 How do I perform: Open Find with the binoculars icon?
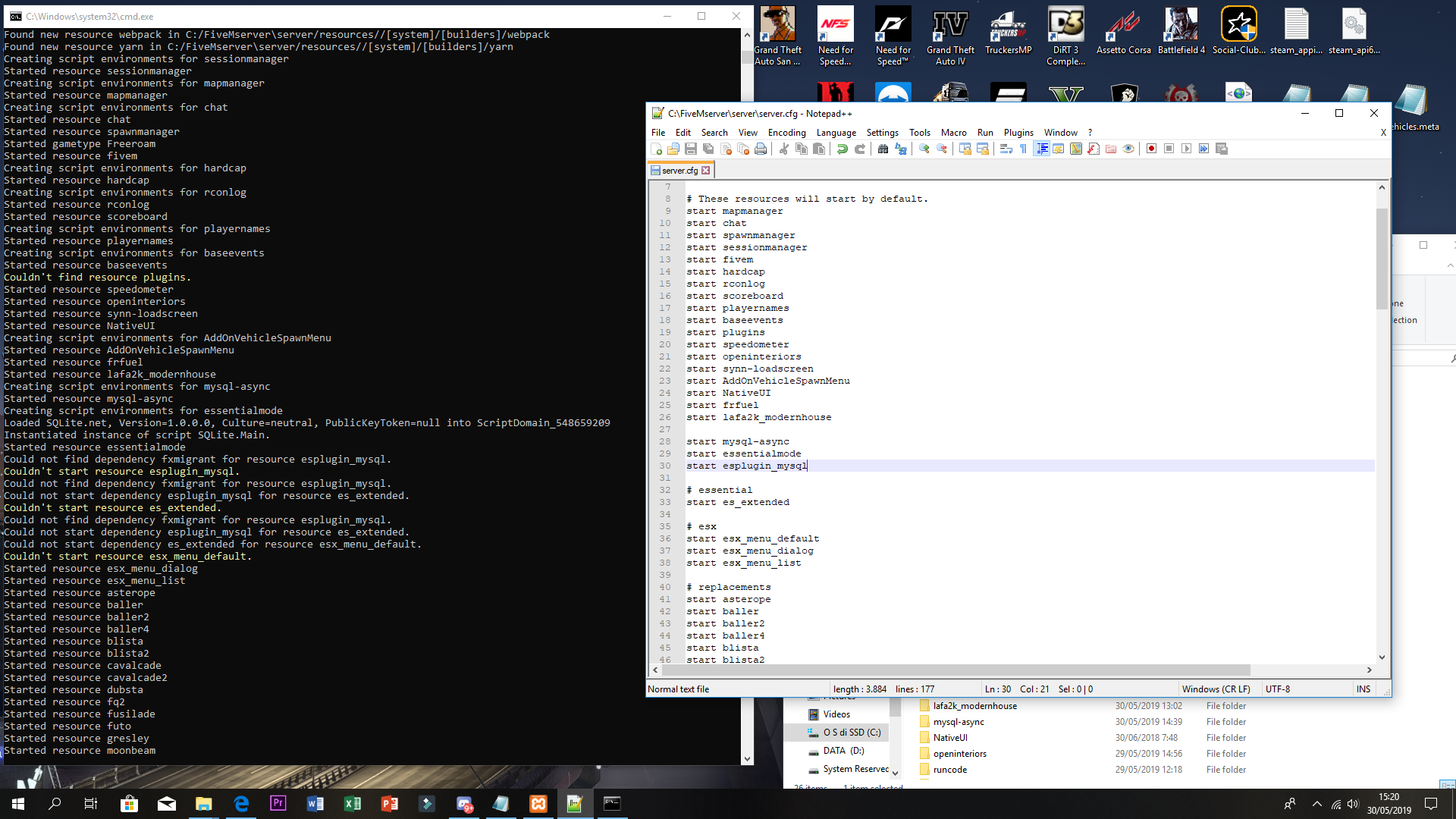click(x=883, y=149)
